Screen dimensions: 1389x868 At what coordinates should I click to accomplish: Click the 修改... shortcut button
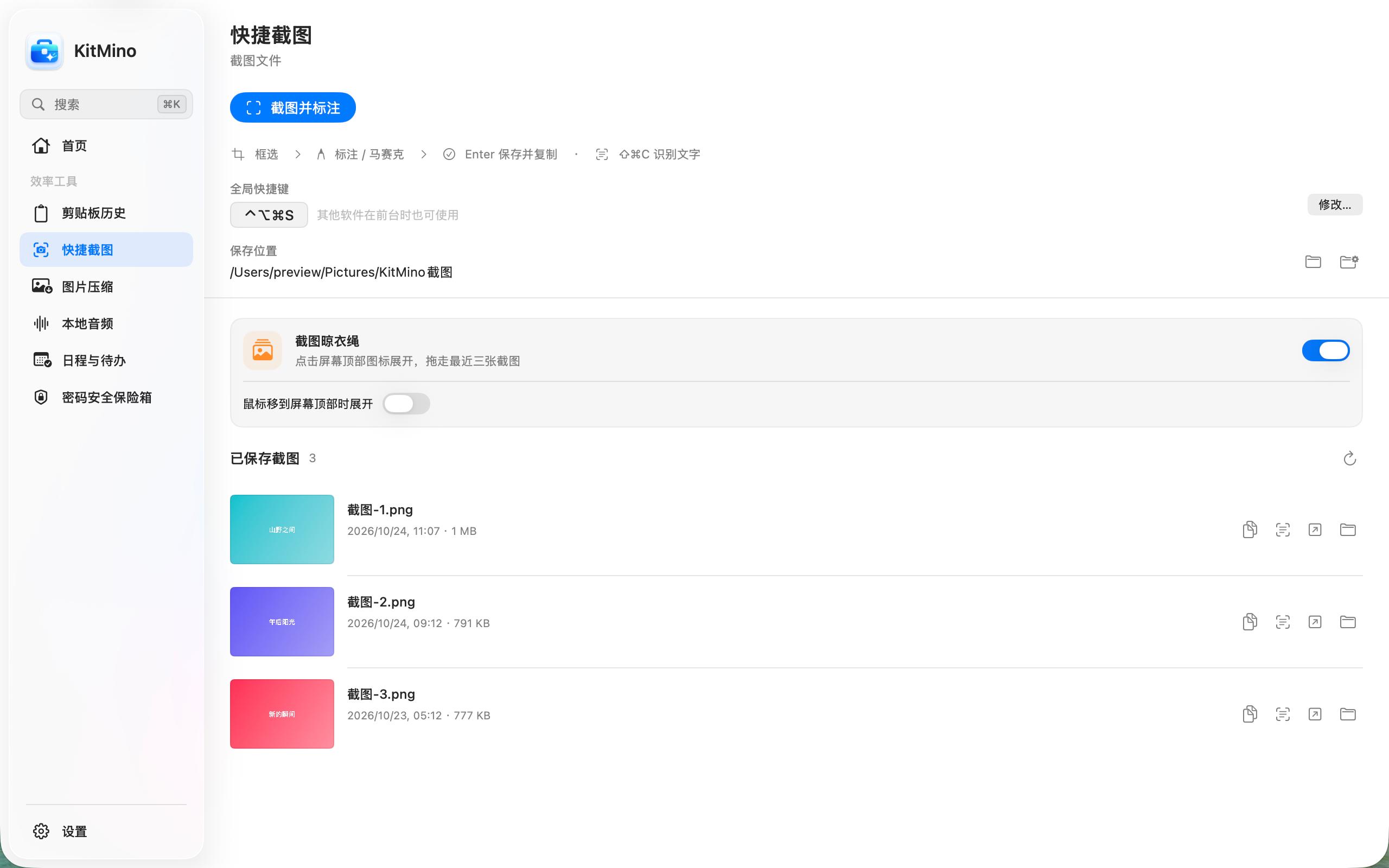tap(1335, 205)
